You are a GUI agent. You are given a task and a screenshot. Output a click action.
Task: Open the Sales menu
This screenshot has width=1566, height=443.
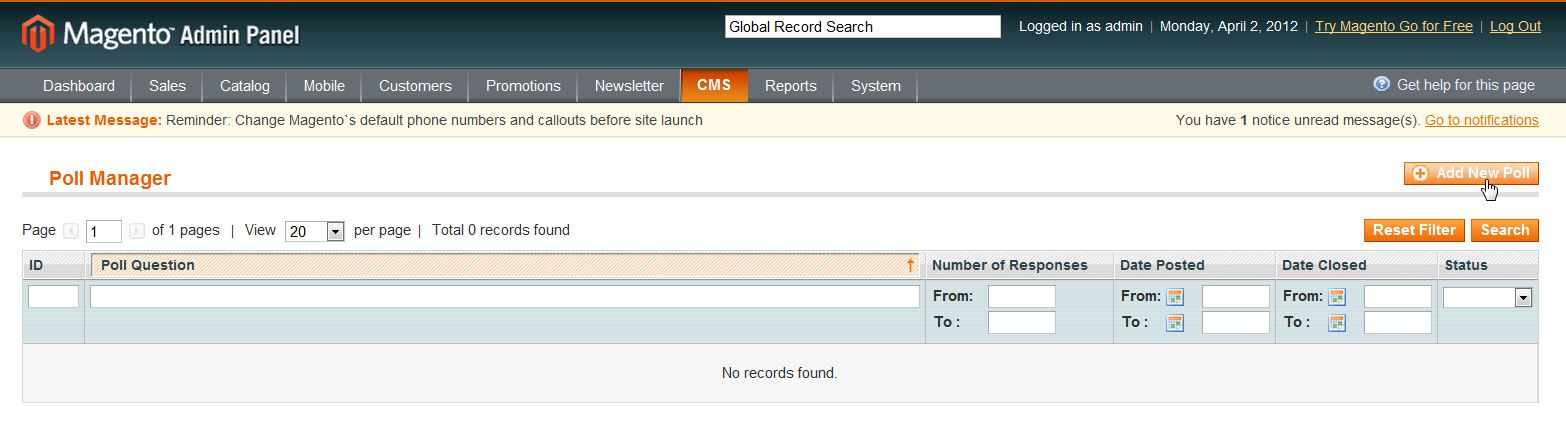point(167,86)
